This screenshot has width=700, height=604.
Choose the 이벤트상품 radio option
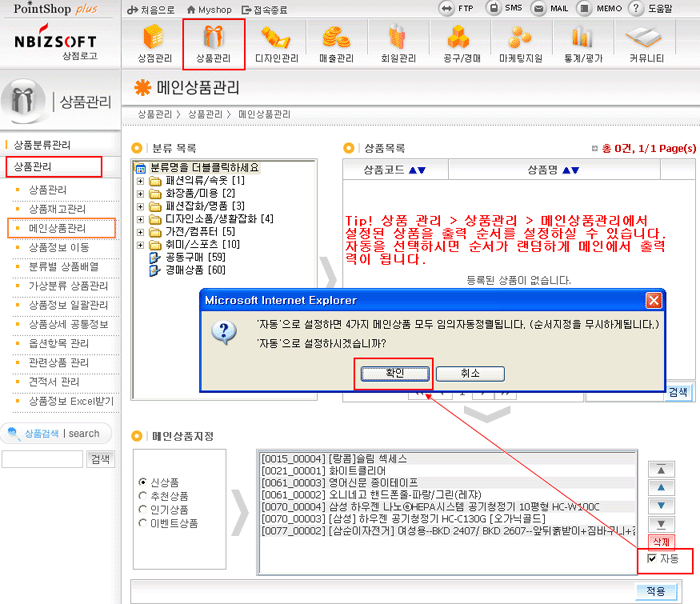coord(144,524)
